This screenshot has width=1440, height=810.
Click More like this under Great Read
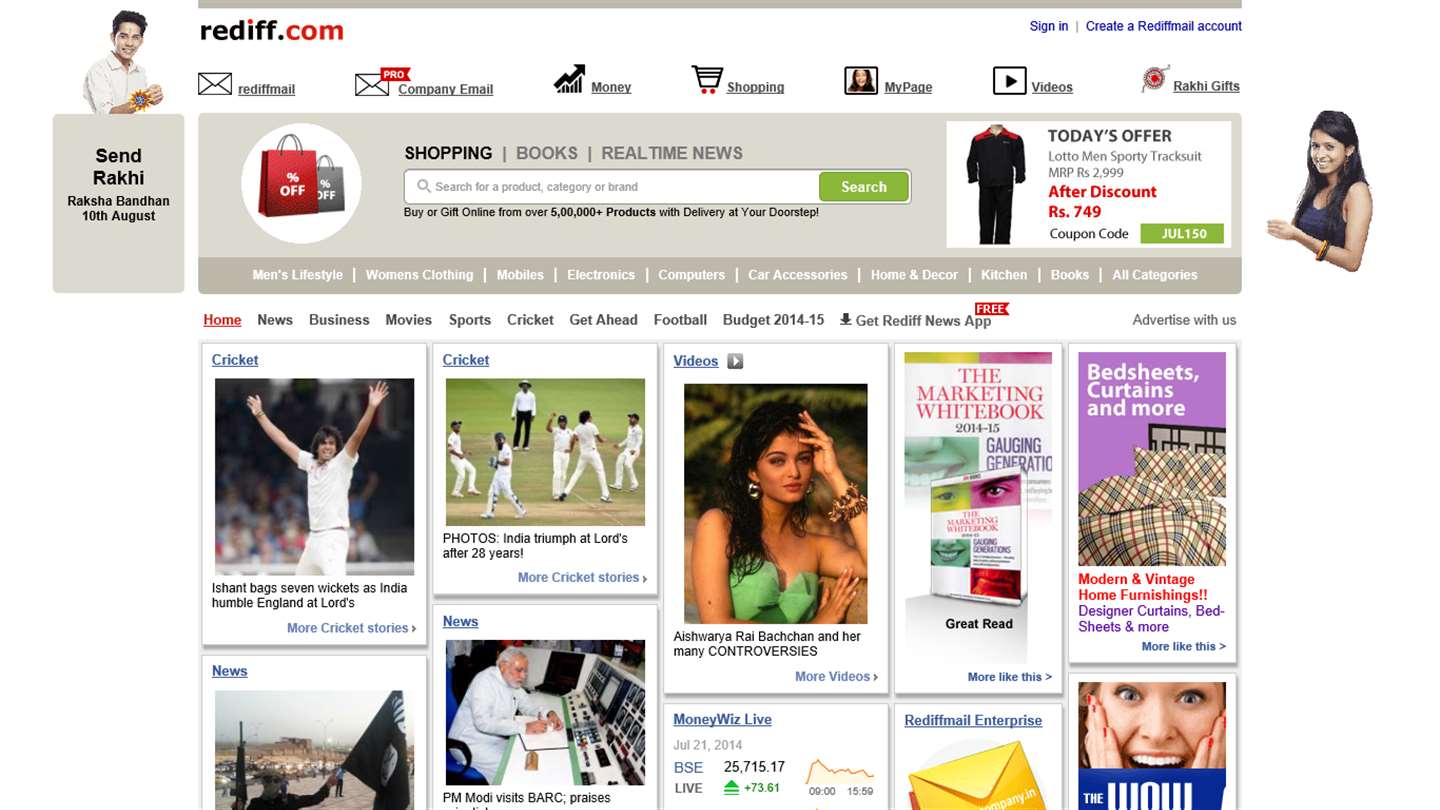[1010, 677]
